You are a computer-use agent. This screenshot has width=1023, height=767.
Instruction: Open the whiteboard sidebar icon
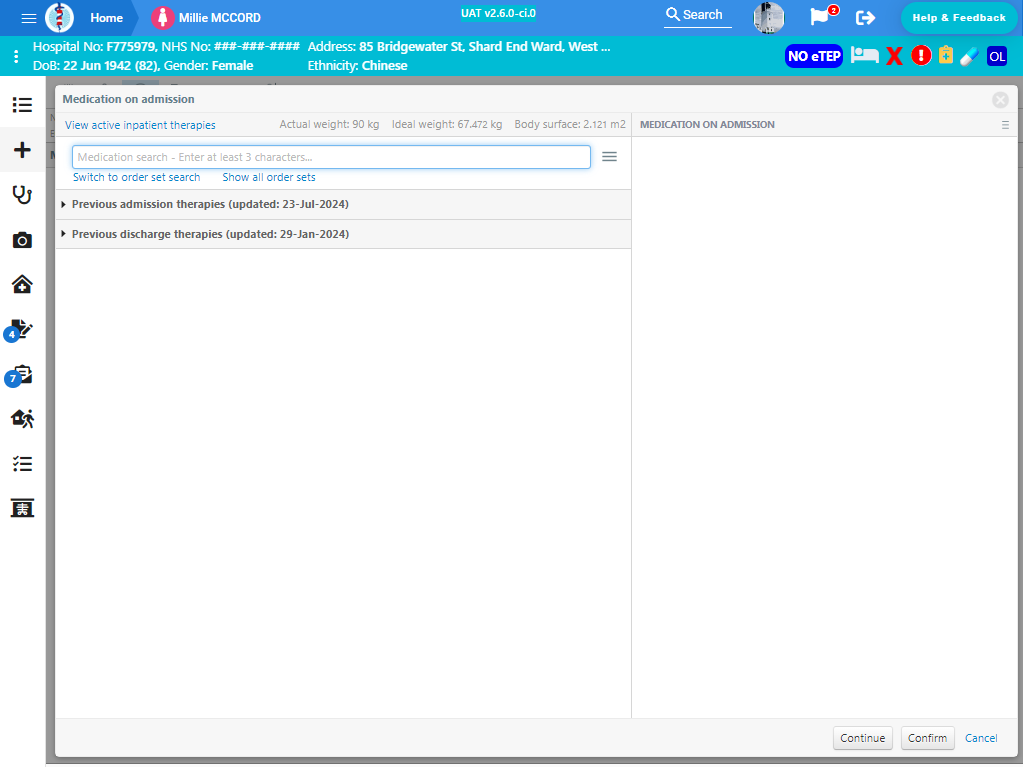22,508
